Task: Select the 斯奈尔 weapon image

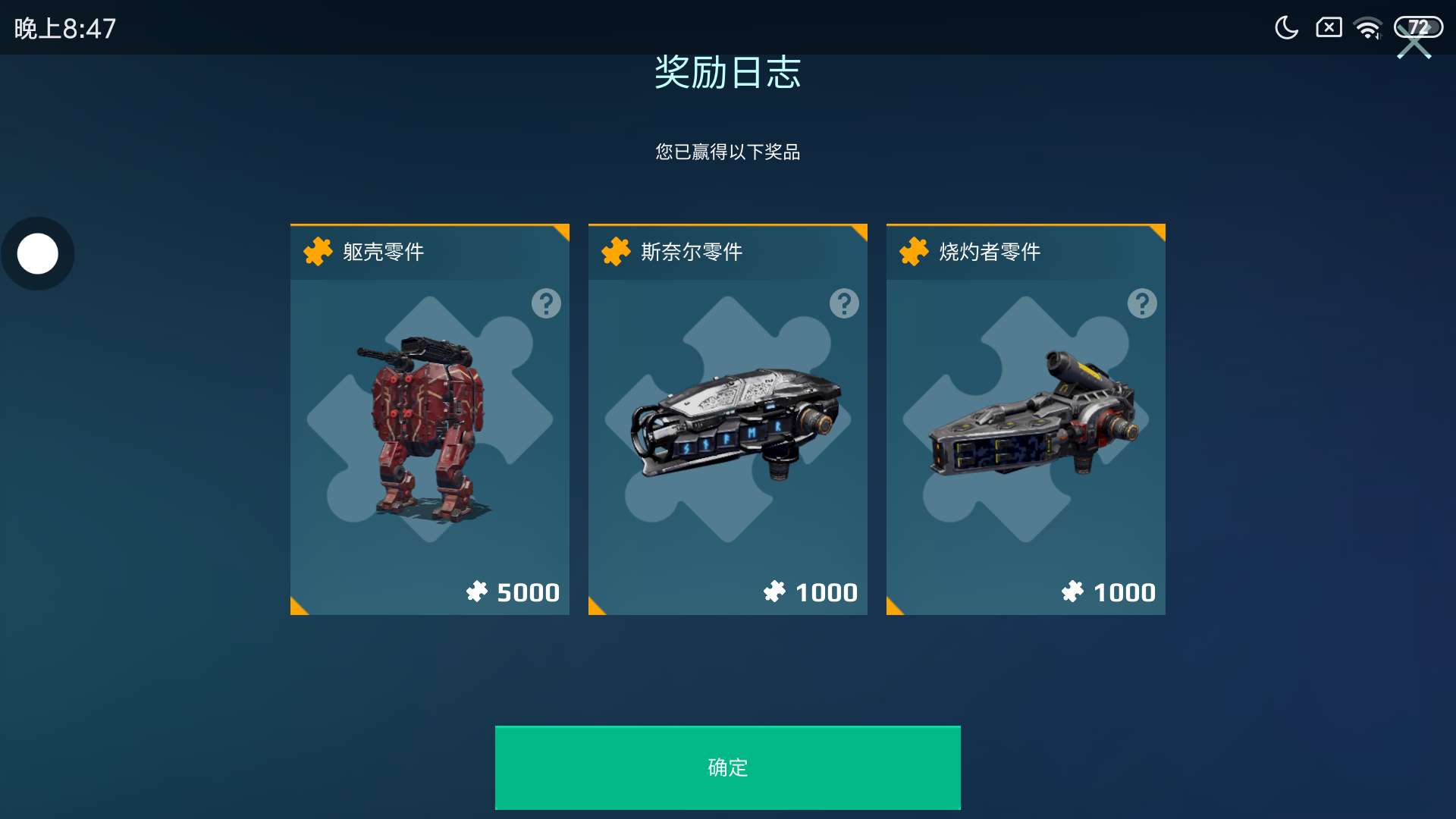Action: pos(736,423)
